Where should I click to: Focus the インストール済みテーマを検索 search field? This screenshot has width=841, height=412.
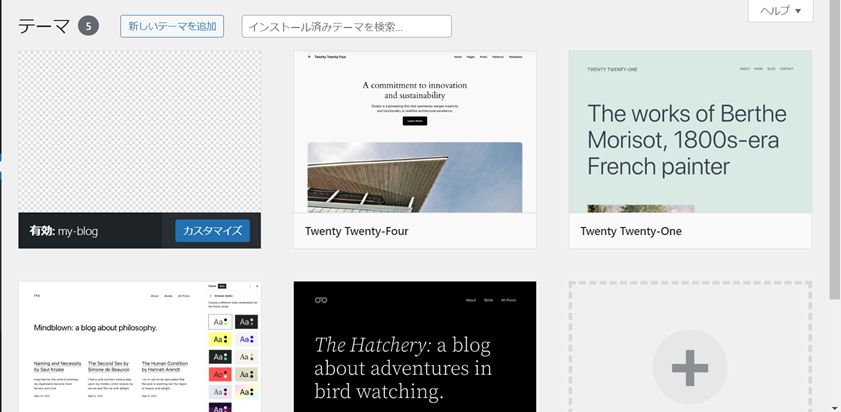coord(346,26)
